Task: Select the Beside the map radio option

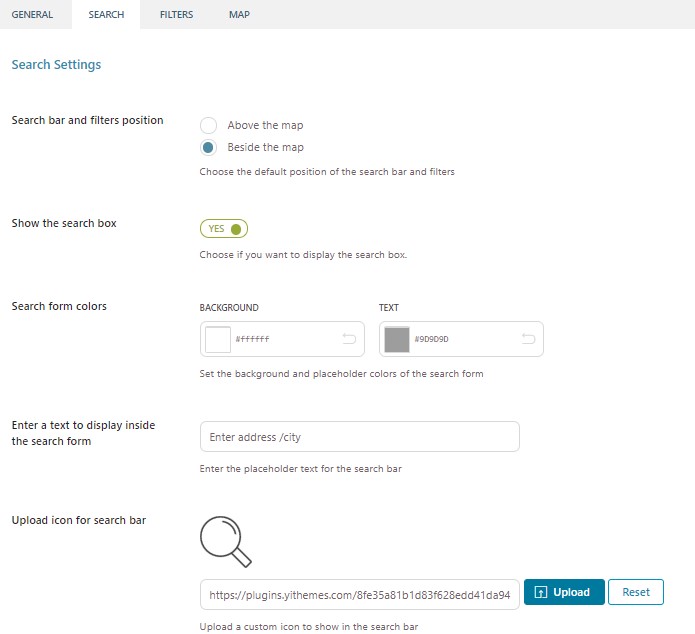Action: pos(208,147)
